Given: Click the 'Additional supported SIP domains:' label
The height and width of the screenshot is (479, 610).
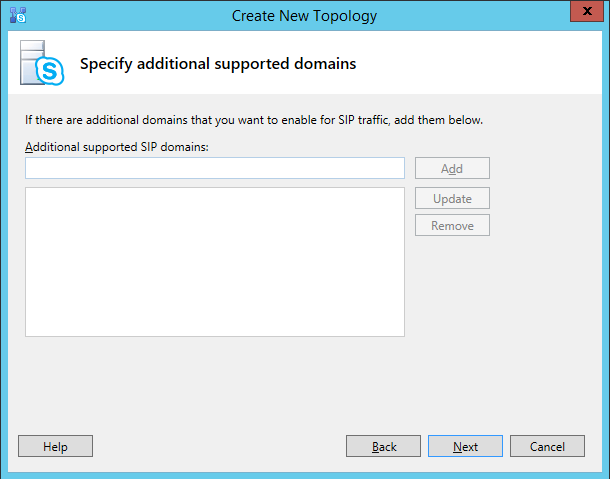Looking at the screenshot, I should pos(123,147).
